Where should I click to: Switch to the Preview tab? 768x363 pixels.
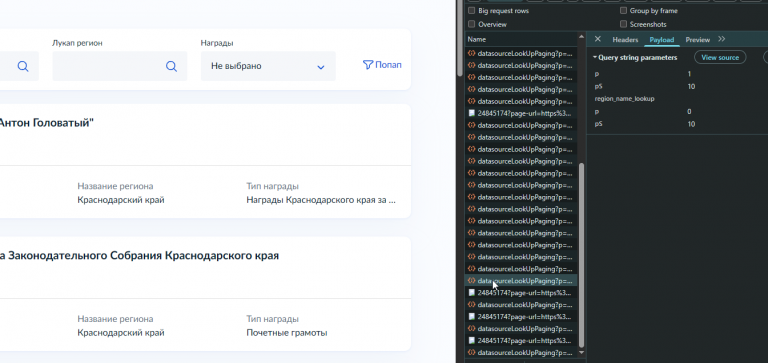[x=697, y=40]
